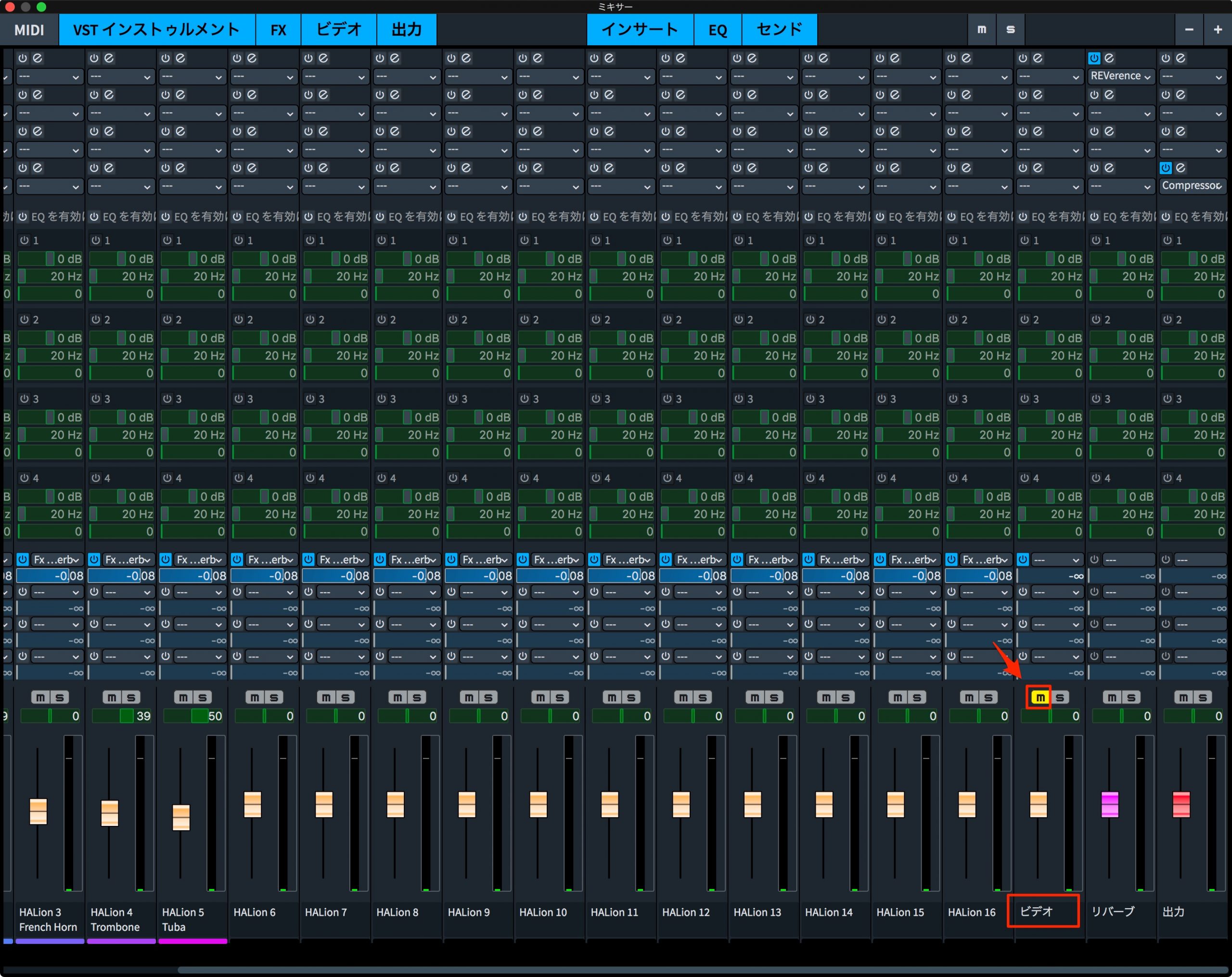Toggle the センド section tab

tap(780, 29)
